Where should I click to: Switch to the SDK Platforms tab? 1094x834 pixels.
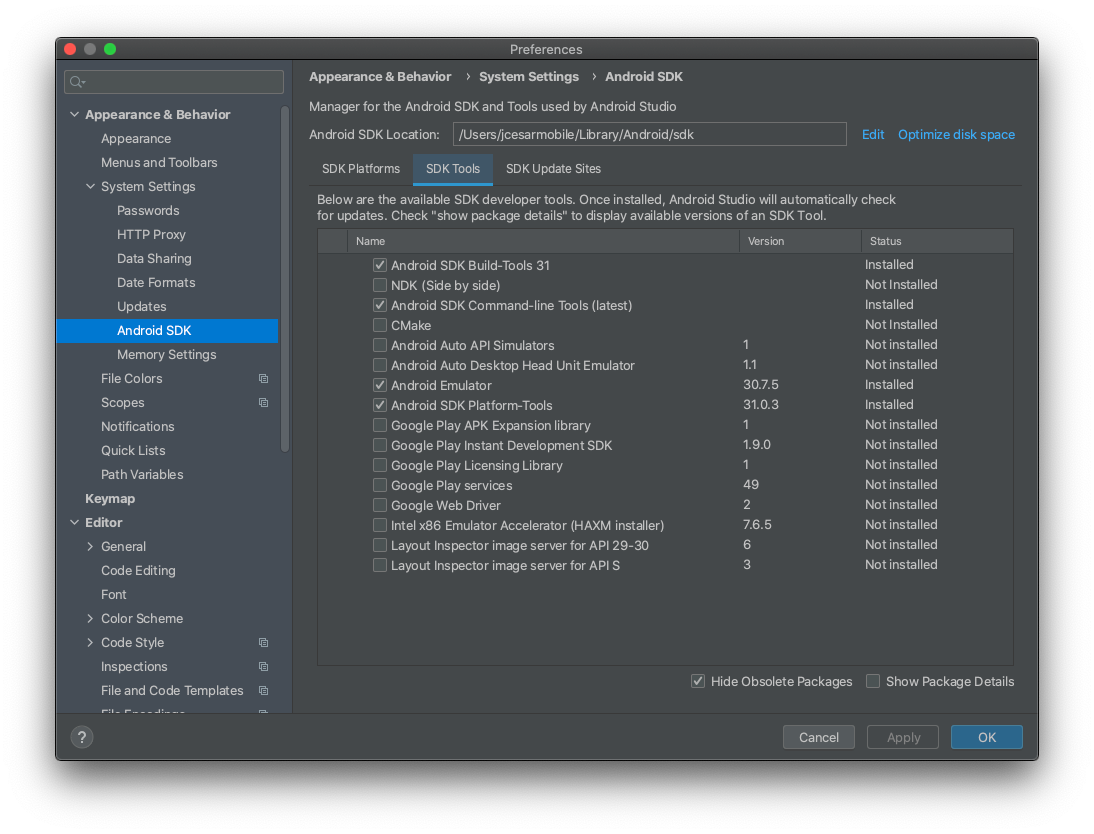pyautogui.click(x=361, y=169)
